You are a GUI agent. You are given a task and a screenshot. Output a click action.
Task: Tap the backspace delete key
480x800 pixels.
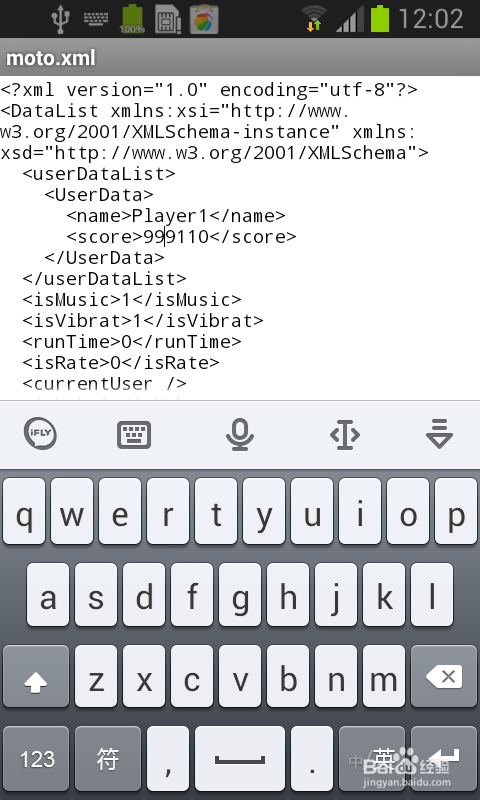pos(444,676)
